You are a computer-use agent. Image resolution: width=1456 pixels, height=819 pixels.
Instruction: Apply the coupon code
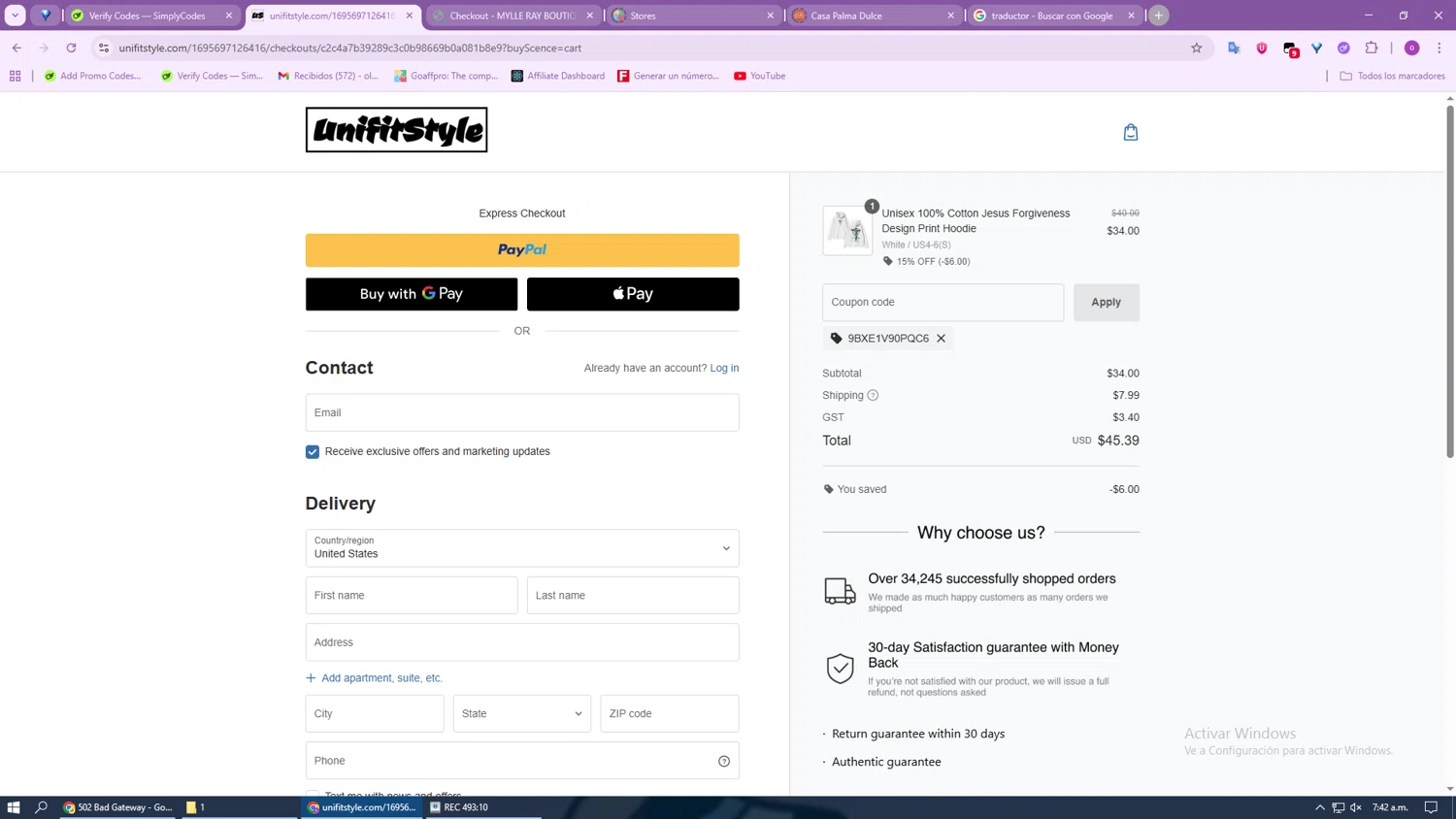pyautogui.click(x=1107, y=303)
